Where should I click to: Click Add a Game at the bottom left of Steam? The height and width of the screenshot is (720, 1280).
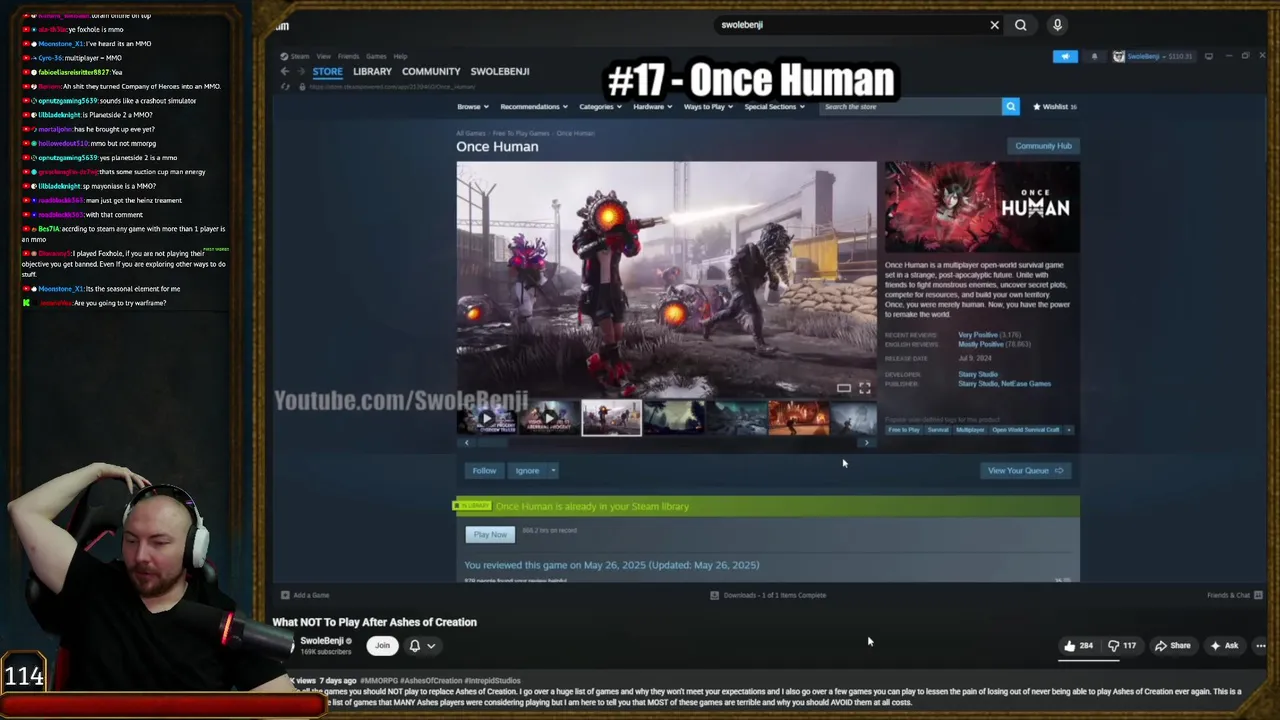(305, 595)
